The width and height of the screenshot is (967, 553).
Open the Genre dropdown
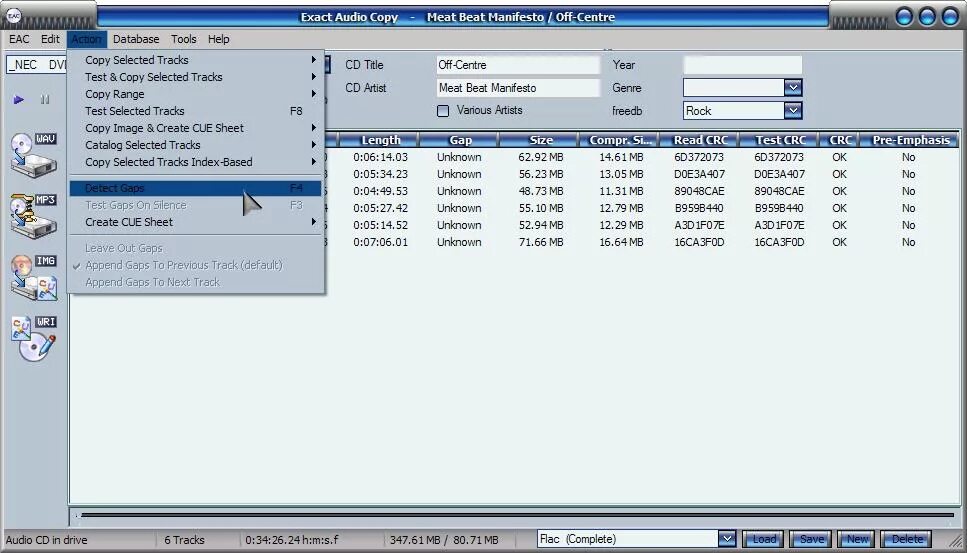pyautogui.click(x=793, y=88)
